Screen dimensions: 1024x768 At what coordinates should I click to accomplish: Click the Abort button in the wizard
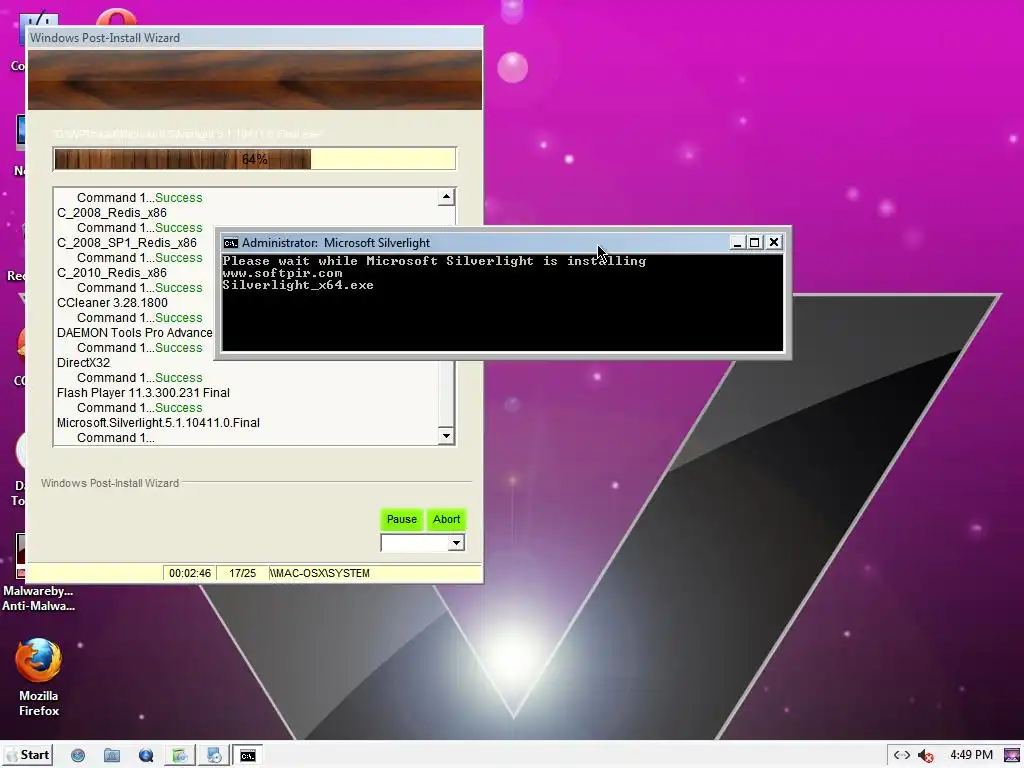(x=447, y=519)
